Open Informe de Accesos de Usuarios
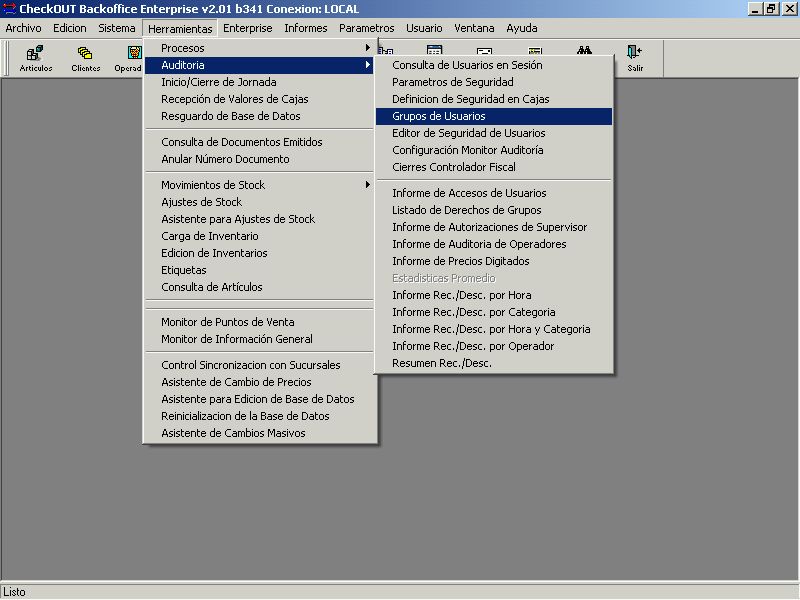The width and height of the screenshot is (800, 600). pyautogui.click(x=494, y=193)
